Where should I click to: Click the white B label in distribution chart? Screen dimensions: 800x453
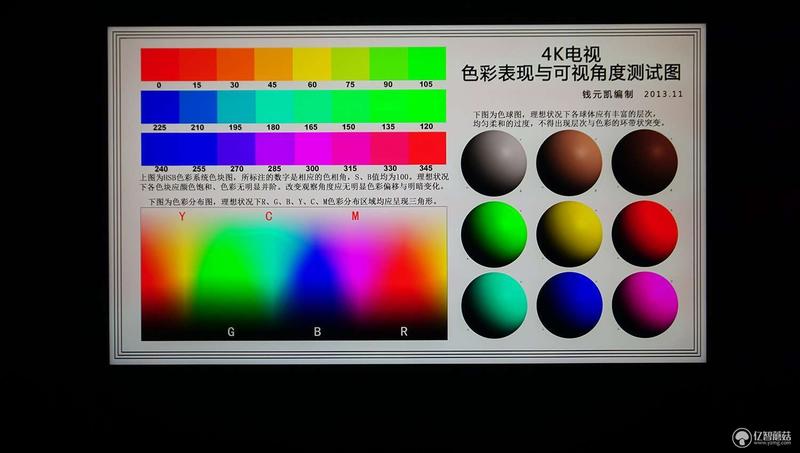point(317,332)
